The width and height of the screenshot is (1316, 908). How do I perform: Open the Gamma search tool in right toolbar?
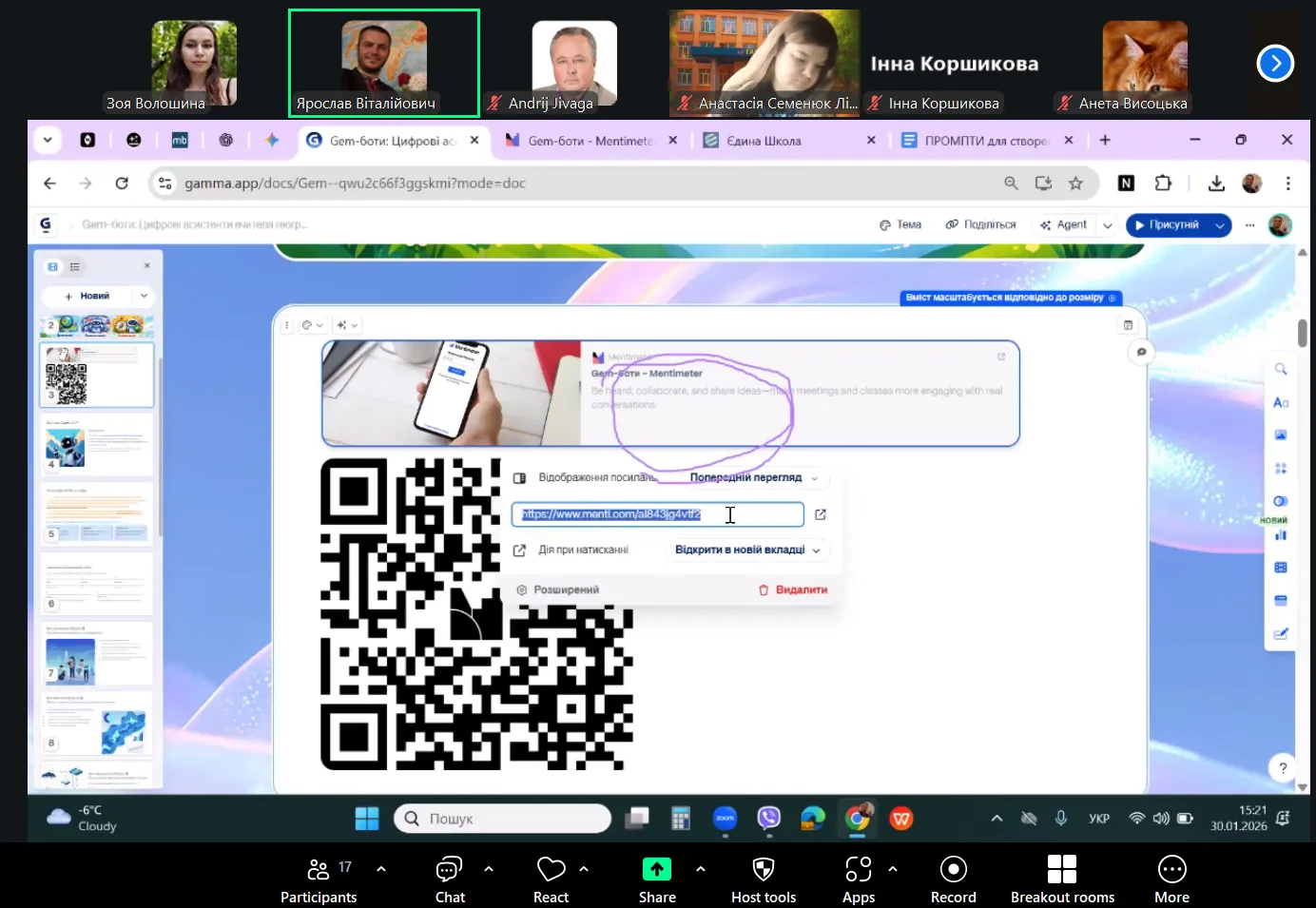click(1281, 369)
